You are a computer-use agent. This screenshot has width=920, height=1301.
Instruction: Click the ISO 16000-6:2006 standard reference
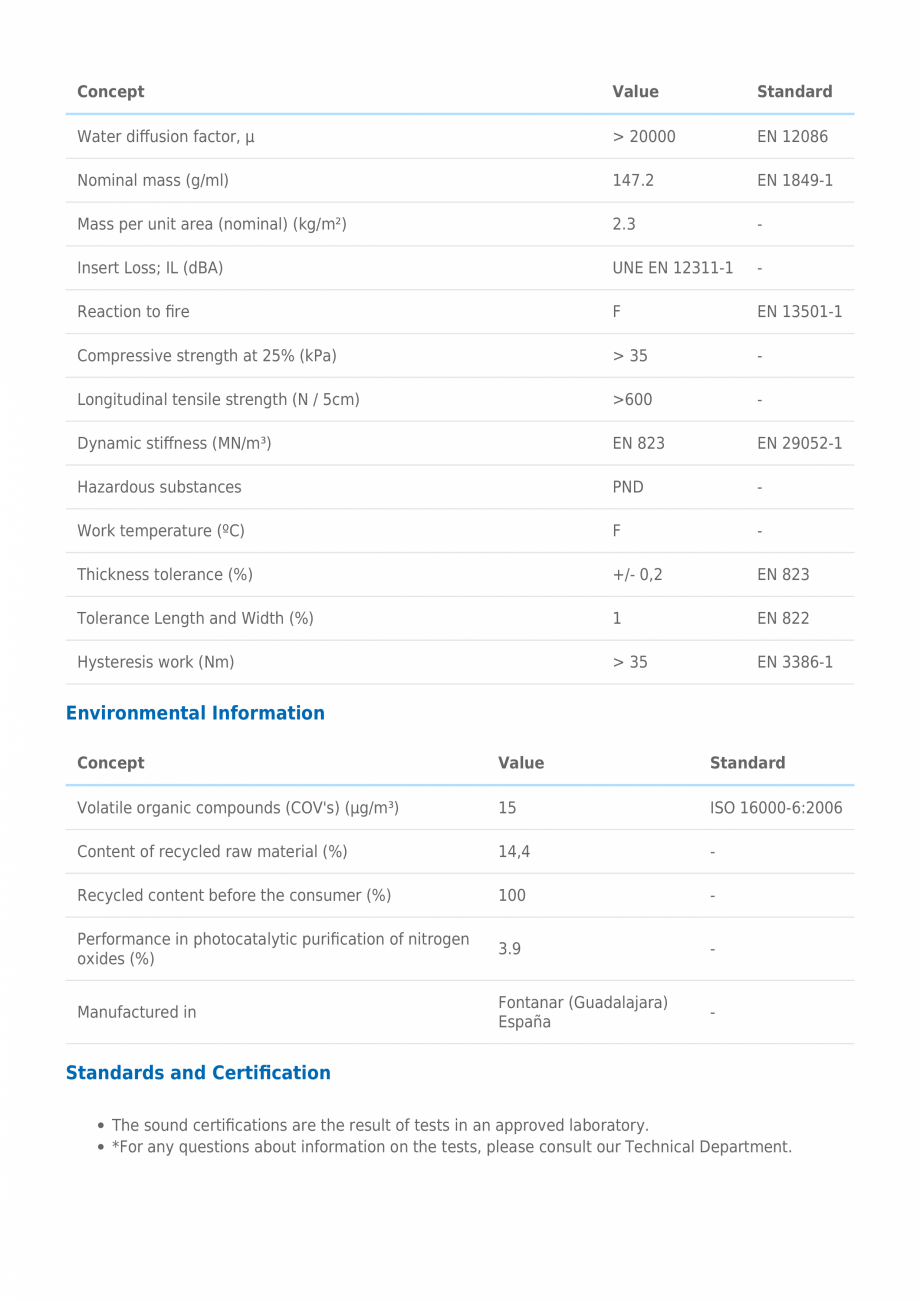776,808
